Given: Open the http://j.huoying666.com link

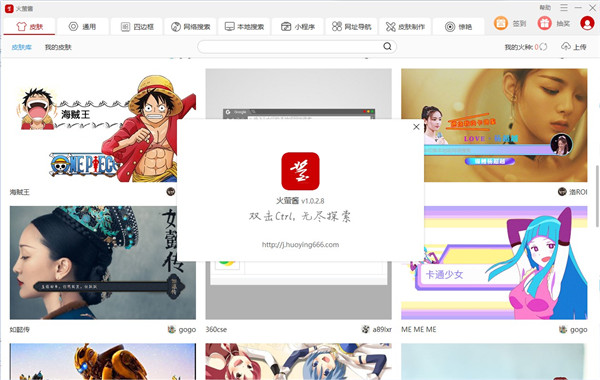Looking at the screenshot, I should 300,245.
